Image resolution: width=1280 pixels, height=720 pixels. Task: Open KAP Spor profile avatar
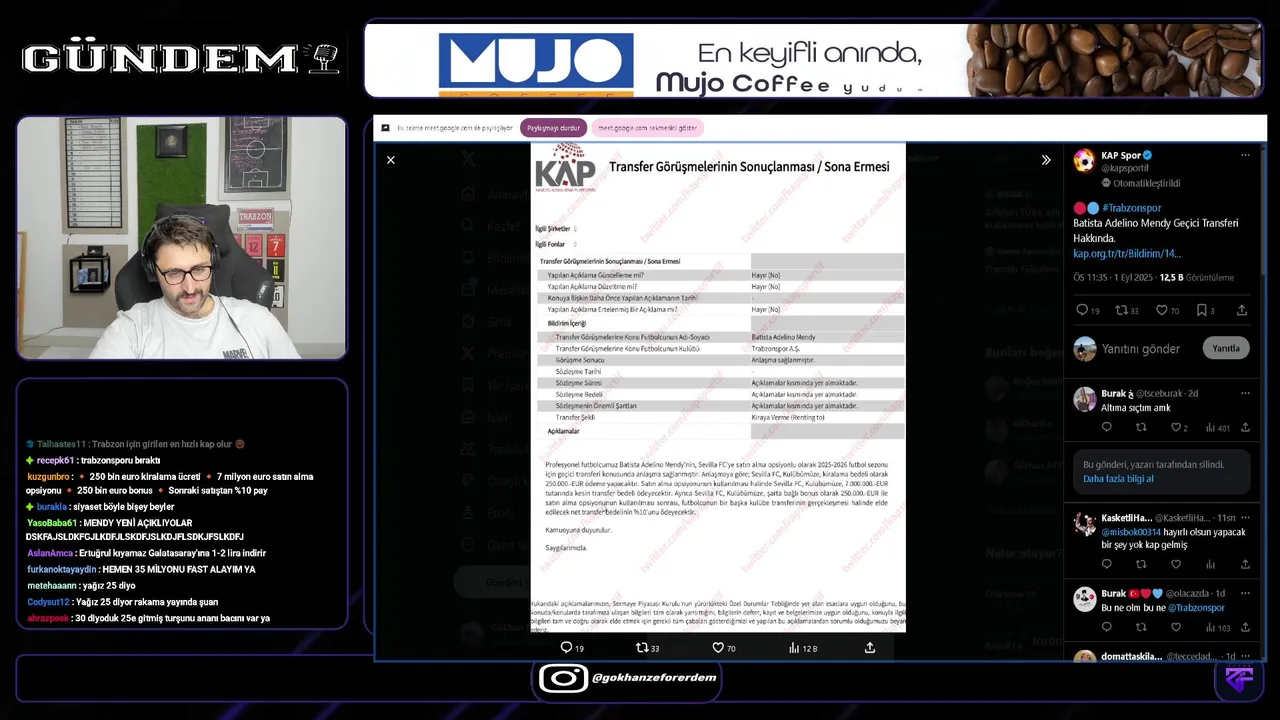click(x=1084, y=161)
